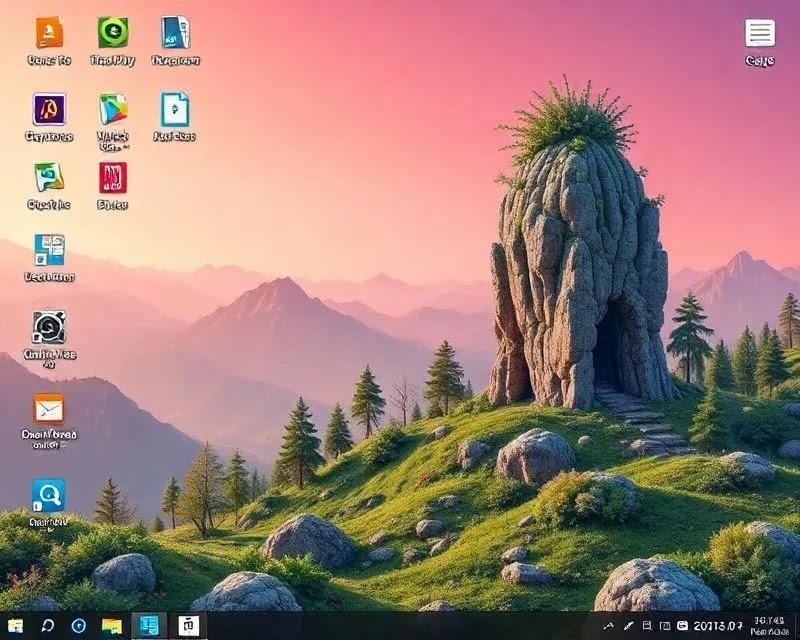Screen dimensions: 800x640
Task: Open the green circular desktop icon
Action: 113,33
